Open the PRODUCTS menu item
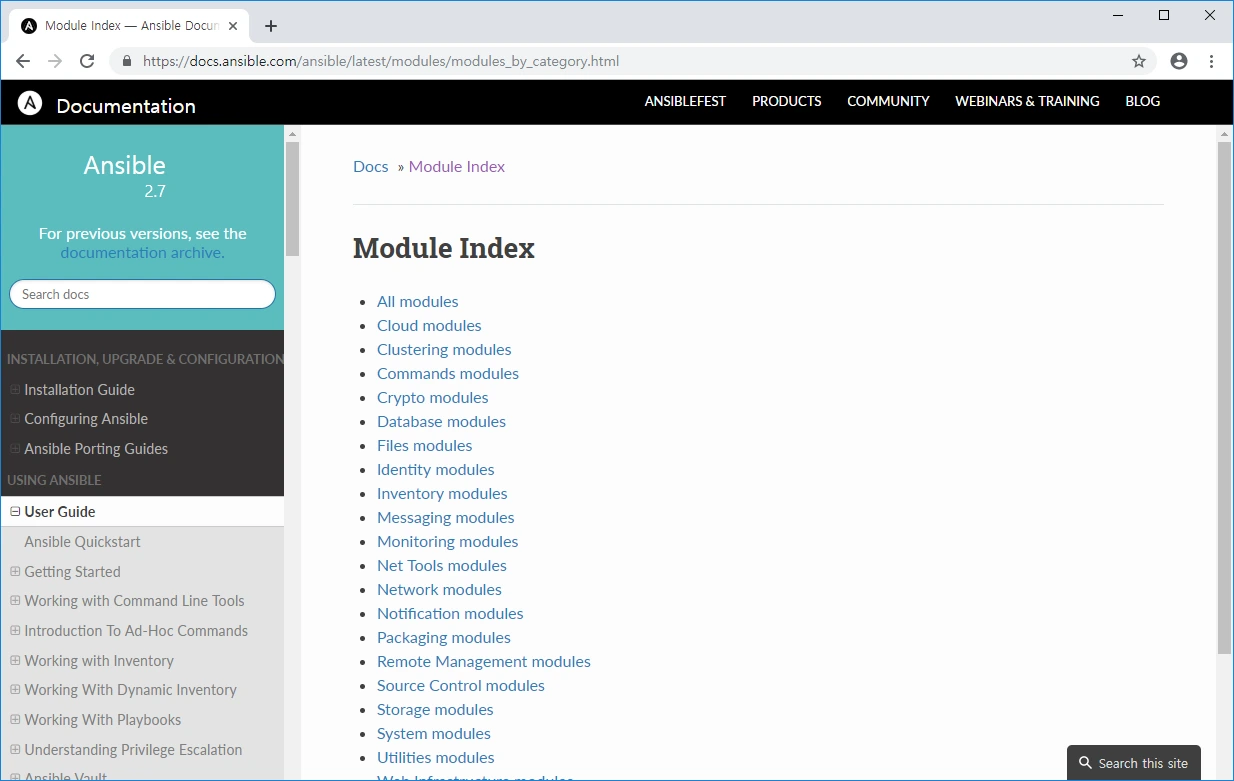This screenshot has width=1234, height=781. [x=787, y=101]
